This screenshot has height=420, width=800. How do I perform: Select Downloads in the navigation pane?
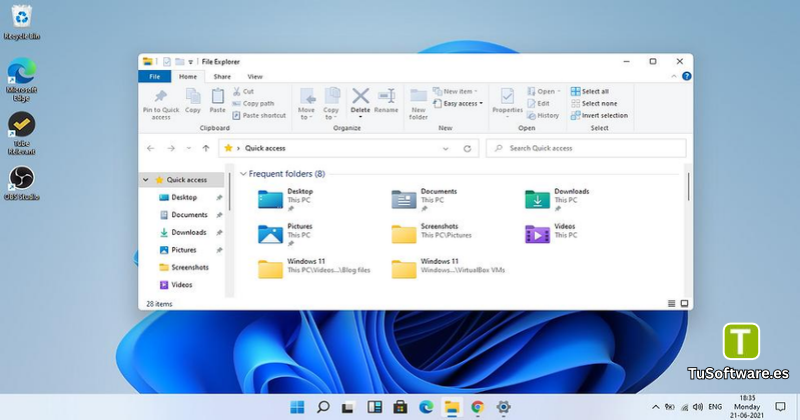pyautogui.click(x=189, y=232)
